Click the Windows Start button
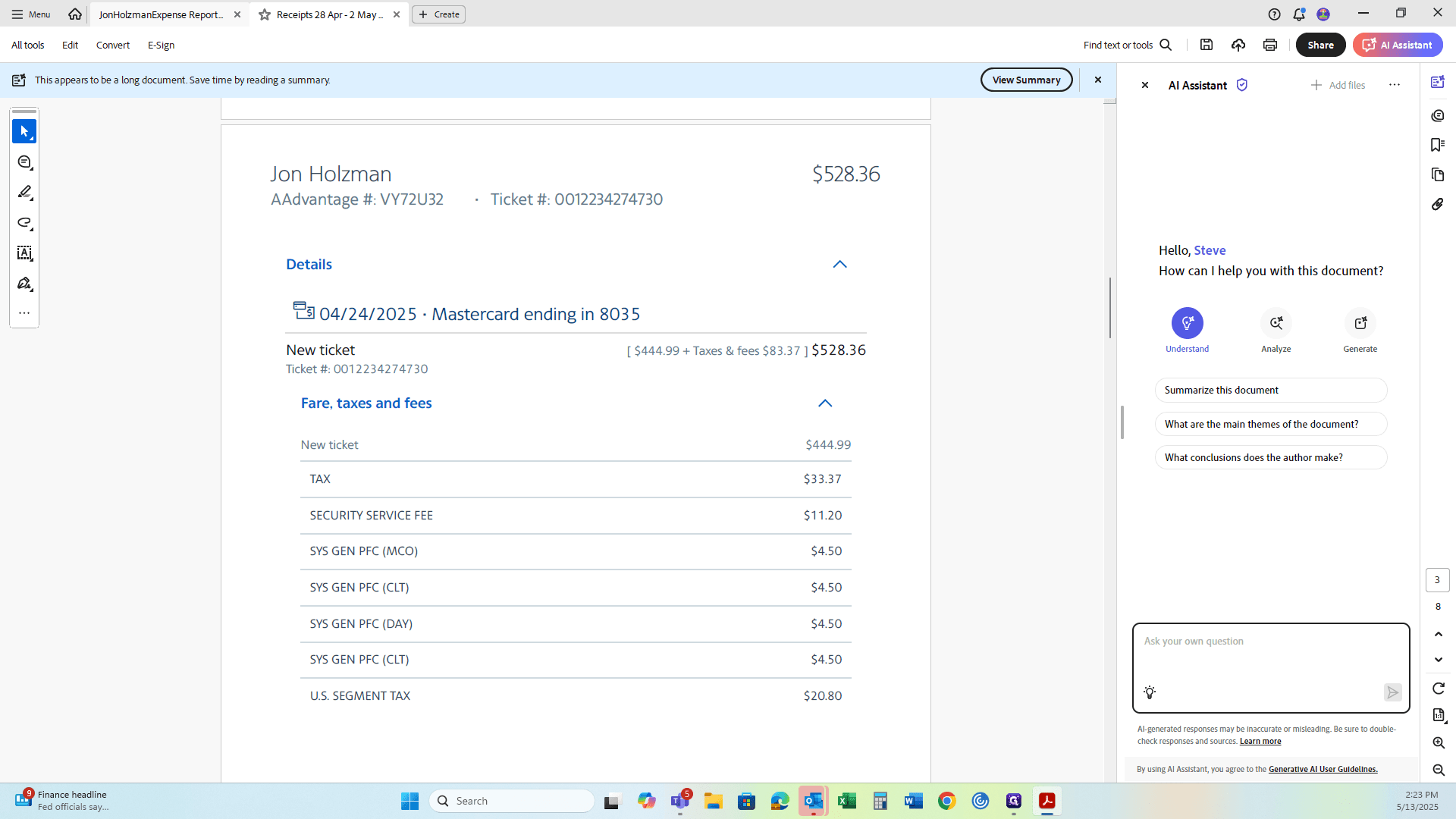1456x819 pixels. 409,801
